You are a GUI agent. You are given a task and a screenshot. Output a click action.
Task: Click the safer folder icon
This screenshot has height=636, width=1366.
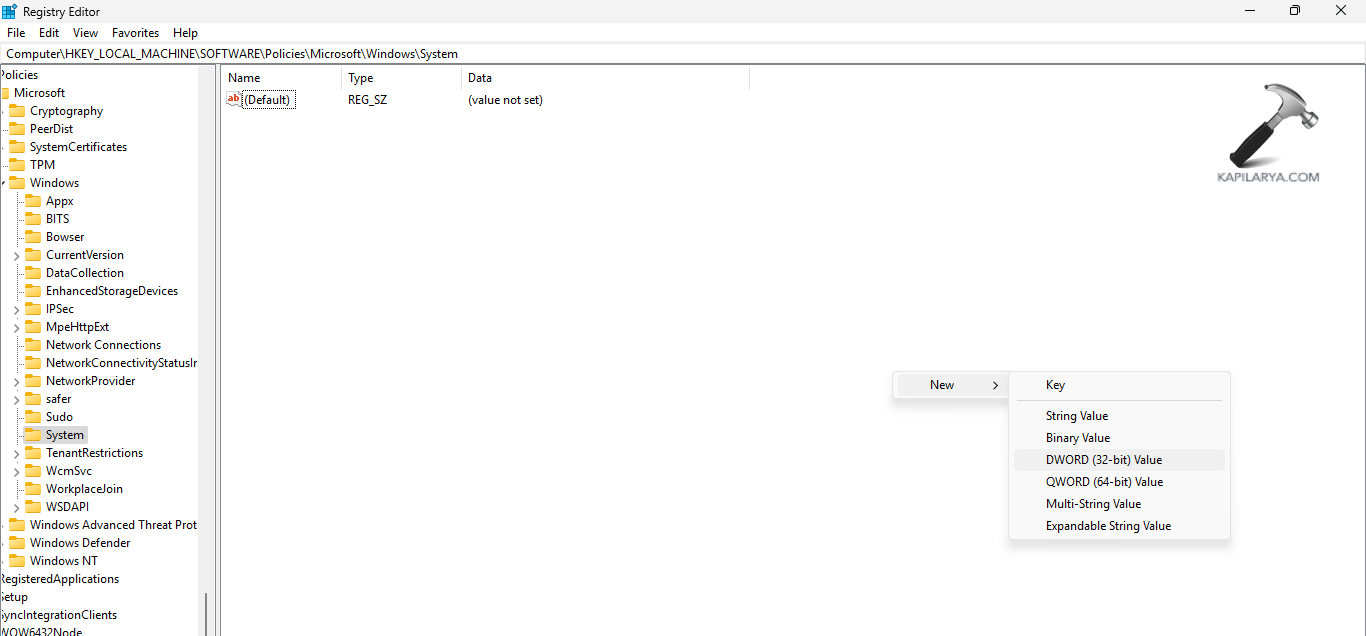33,399
